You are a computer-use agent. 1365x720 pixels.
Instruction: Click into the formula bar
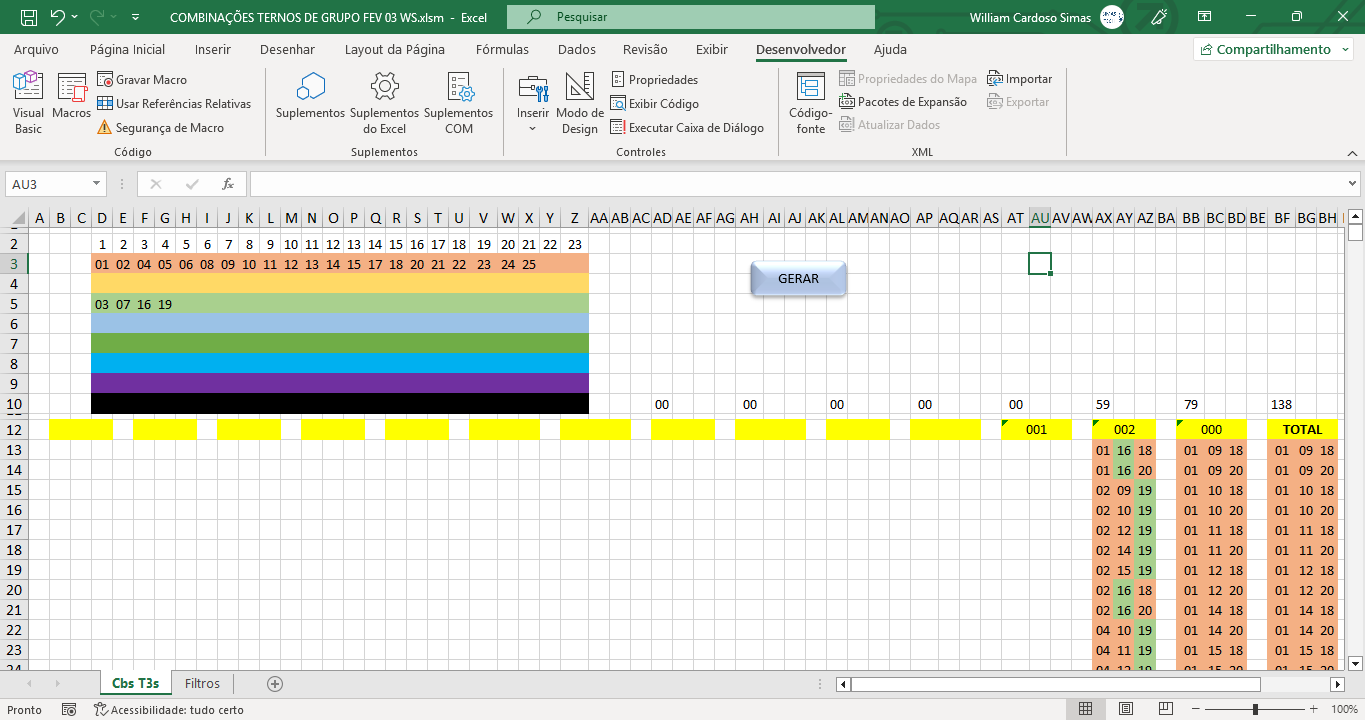click(x=796, y=184)
